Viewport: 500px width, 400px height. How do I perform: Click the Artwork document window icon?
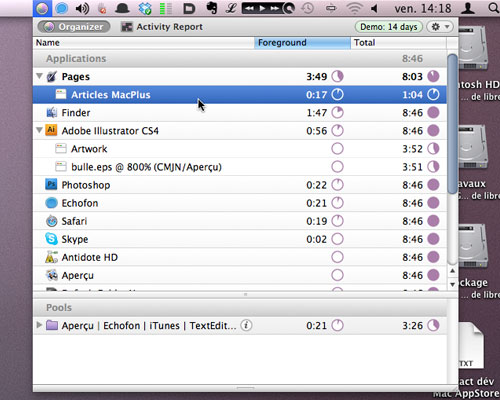click(61, 149)
